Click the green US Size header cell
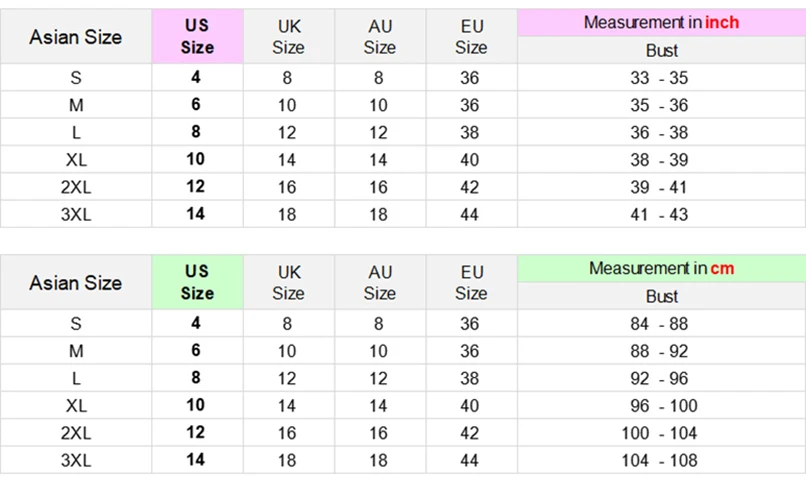Screen dimensions: 806x482 pyautogui.click(x=198, y=282)
